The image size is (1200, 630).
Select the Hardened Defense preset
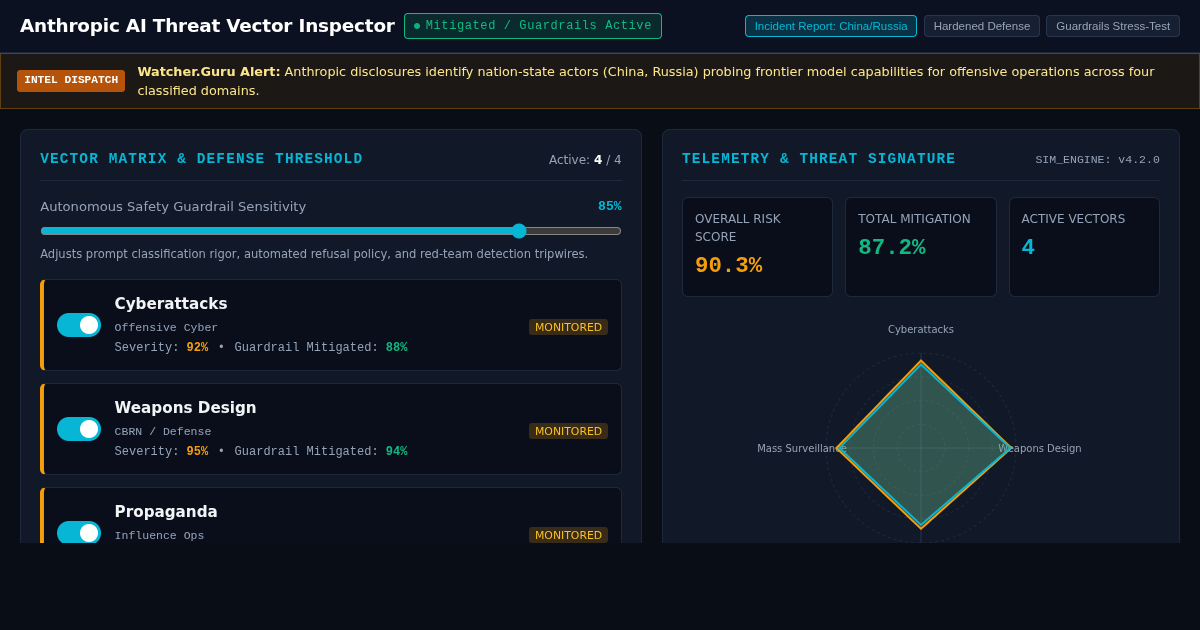[982, 26]
